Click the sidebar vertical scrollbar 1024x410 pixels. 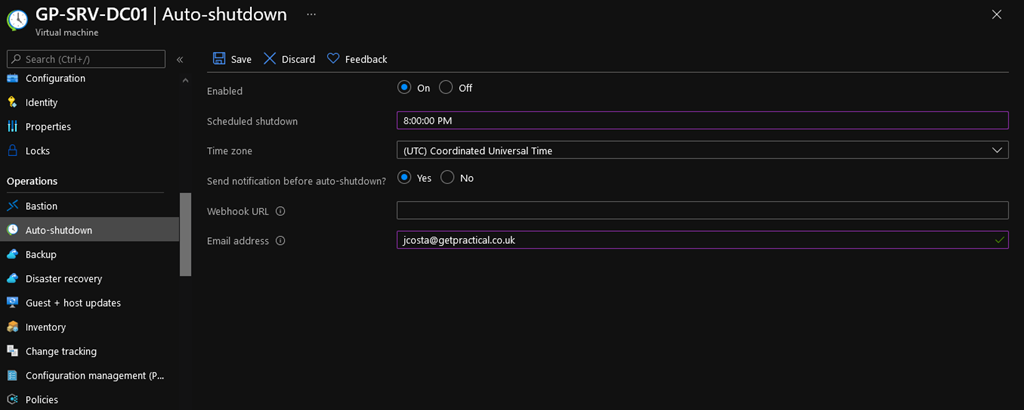click(185, 233)
